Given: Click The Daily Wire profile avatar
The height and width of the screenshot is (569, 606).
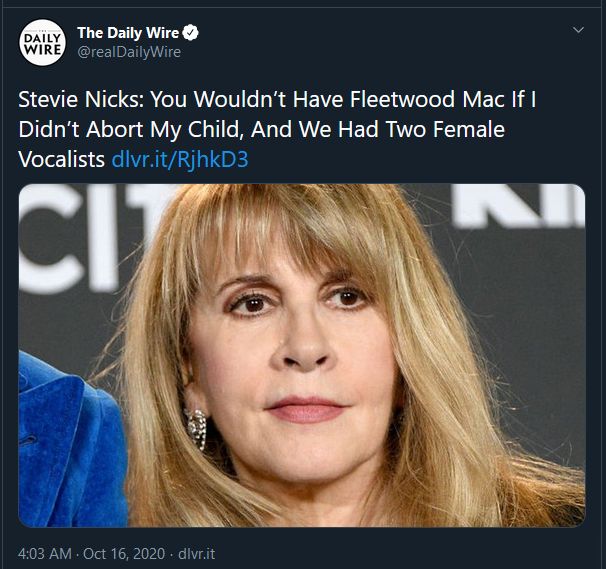Looking at the screenshot, I should click(42, 43).
